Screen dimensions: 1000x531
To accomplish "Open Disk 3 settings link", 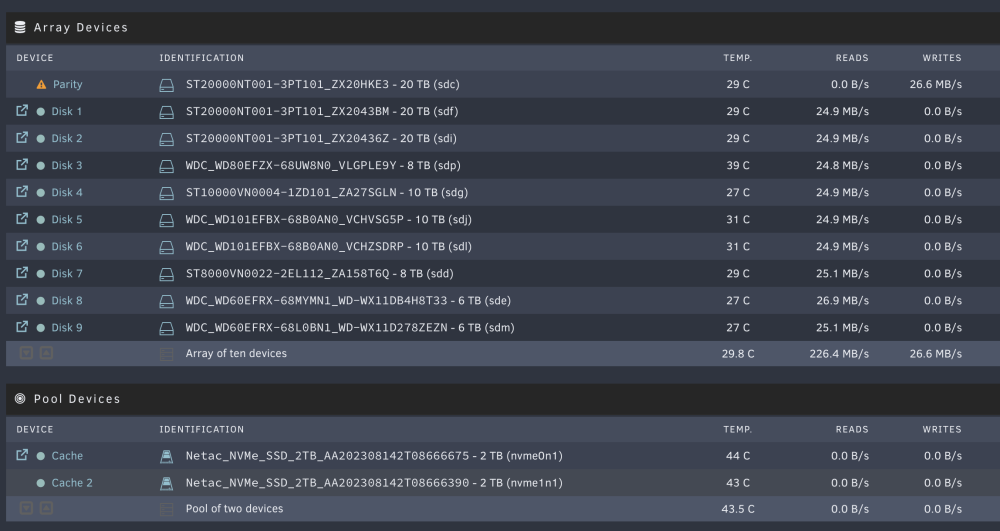I will [67, 165].
